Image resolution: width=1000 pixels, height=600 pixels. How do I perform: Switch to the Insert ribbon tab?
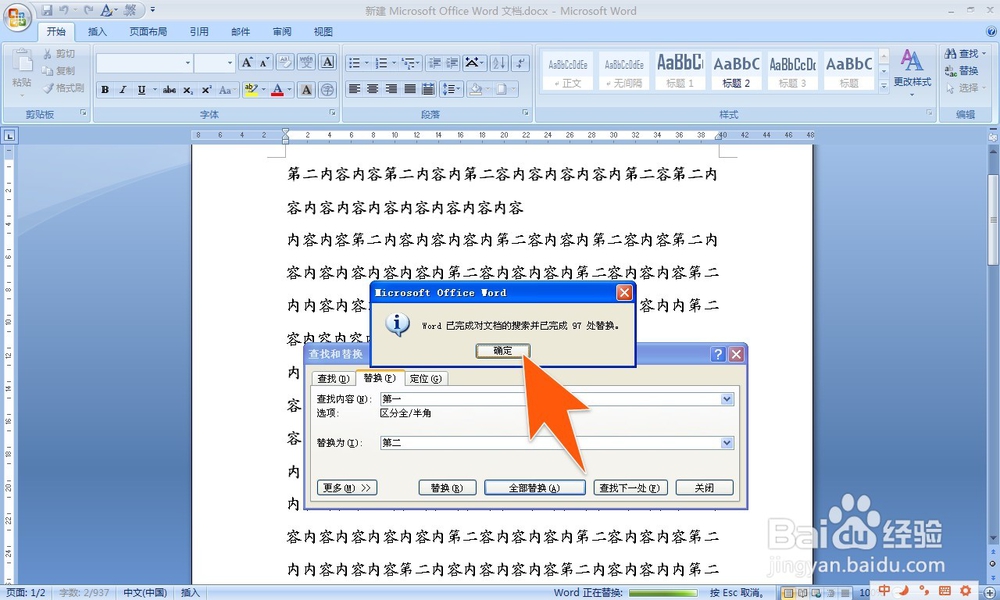click(x=97, y=31)
